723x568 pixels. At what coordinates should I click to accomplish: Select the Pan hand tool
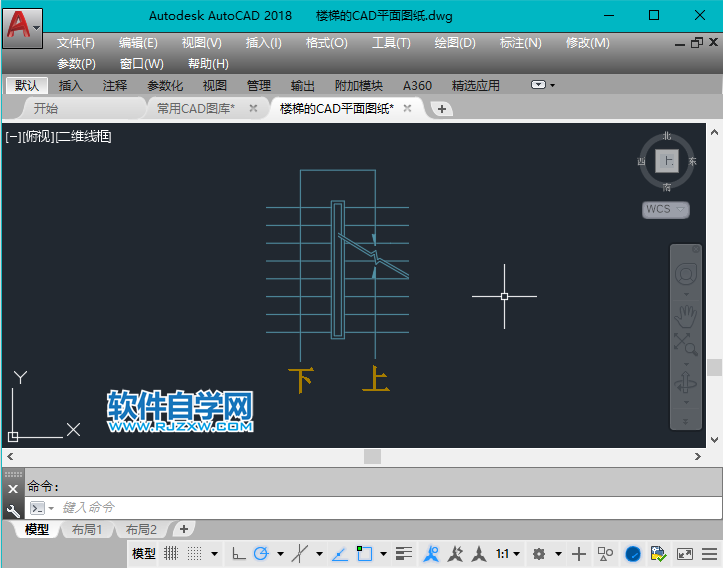tap(686, 316)
